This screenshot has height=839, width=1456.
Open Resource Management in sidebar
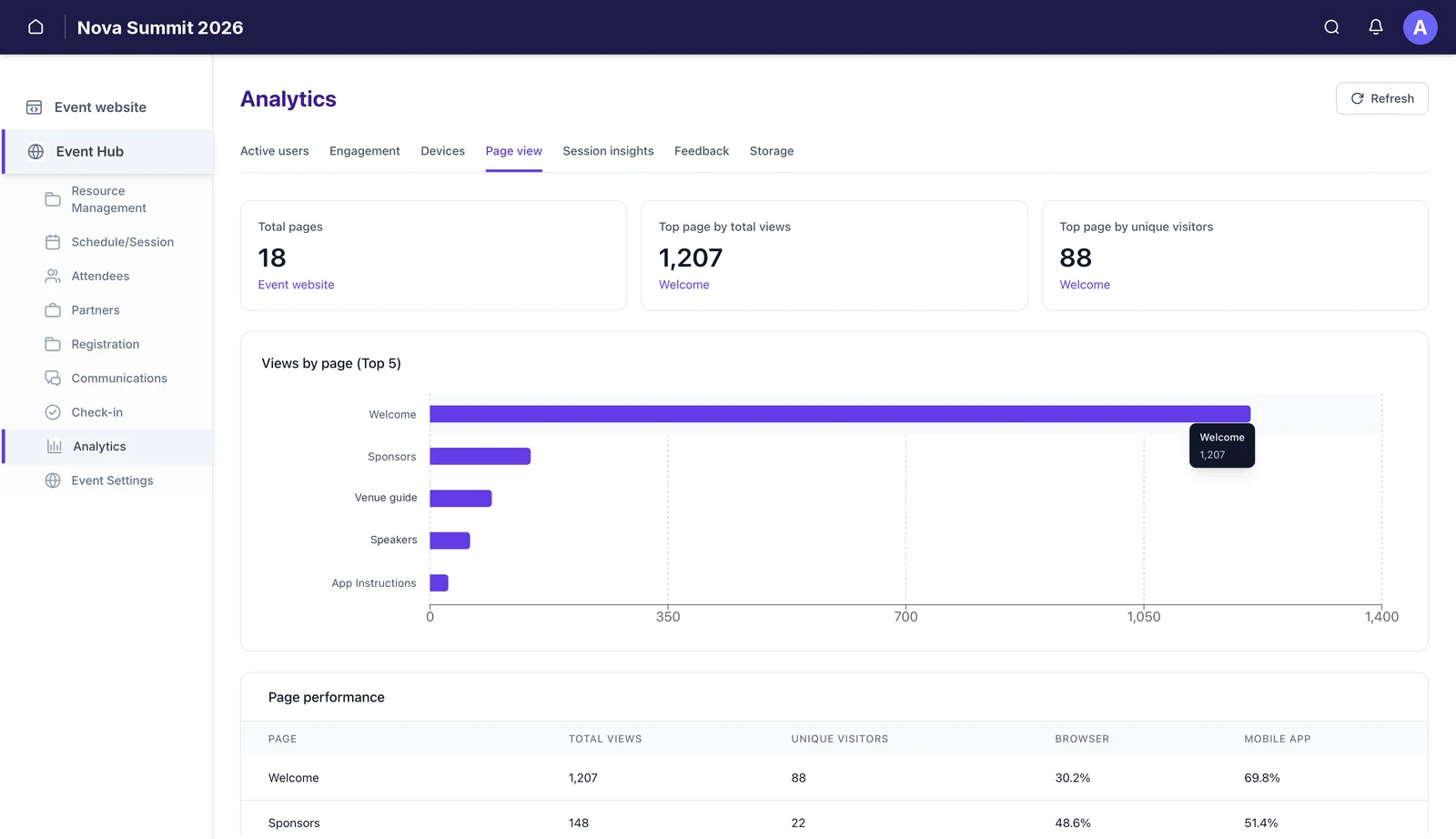click(108, 199)
